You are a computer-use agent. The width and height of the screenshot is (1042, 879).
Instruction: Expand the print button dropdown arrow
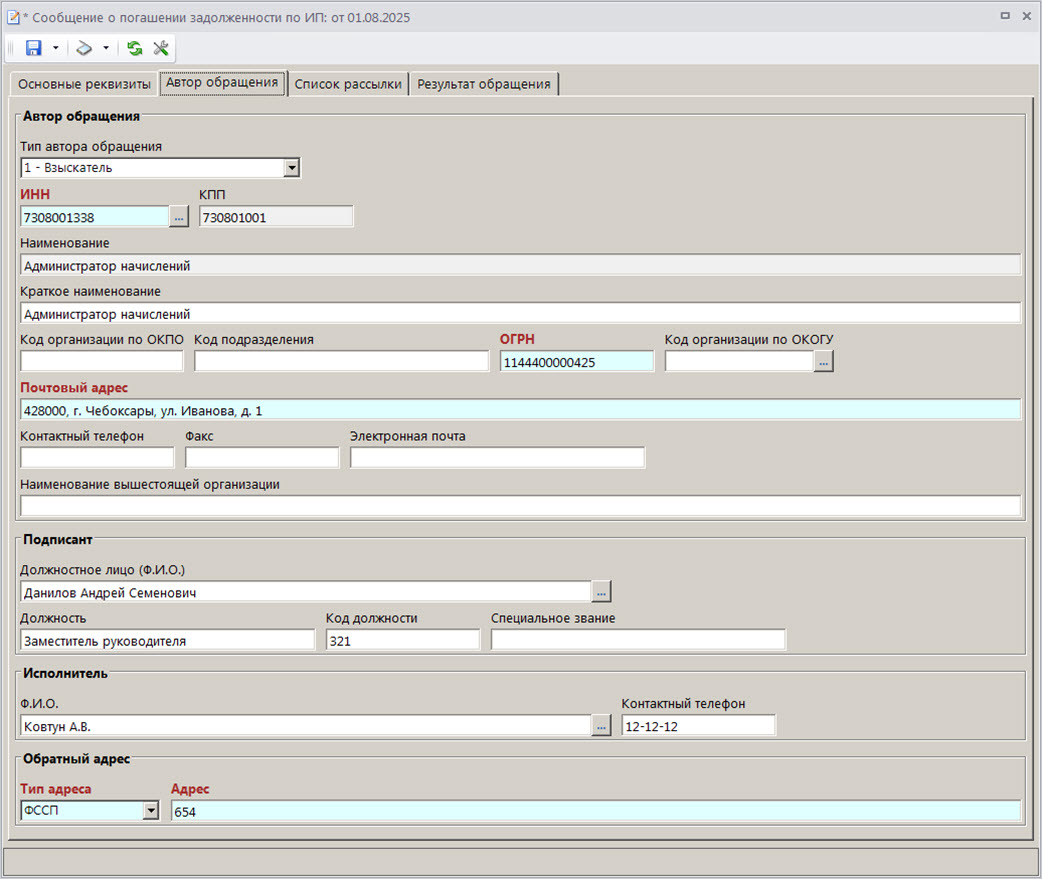105,48
